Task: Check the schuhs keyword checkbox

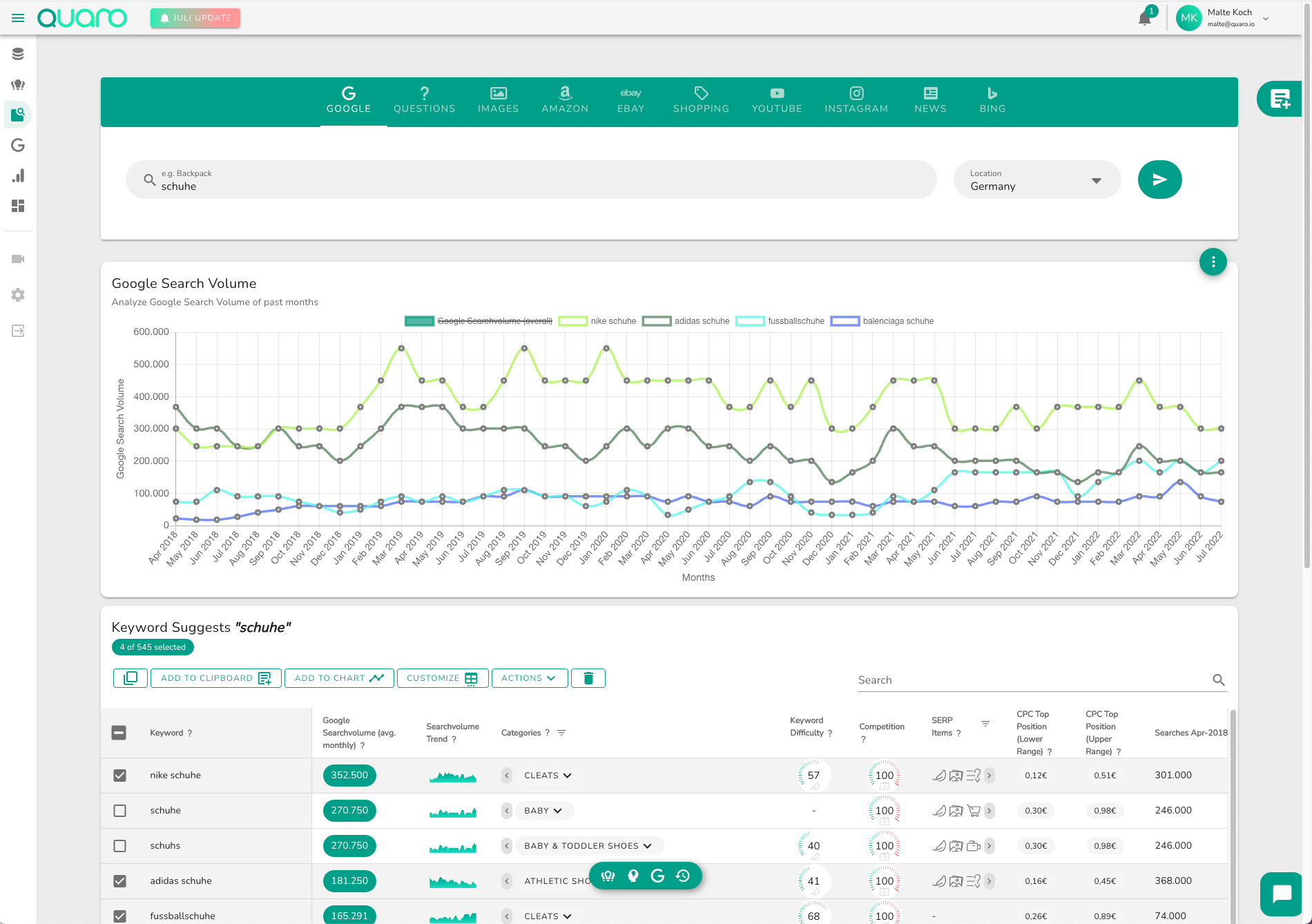Action: 119,846
